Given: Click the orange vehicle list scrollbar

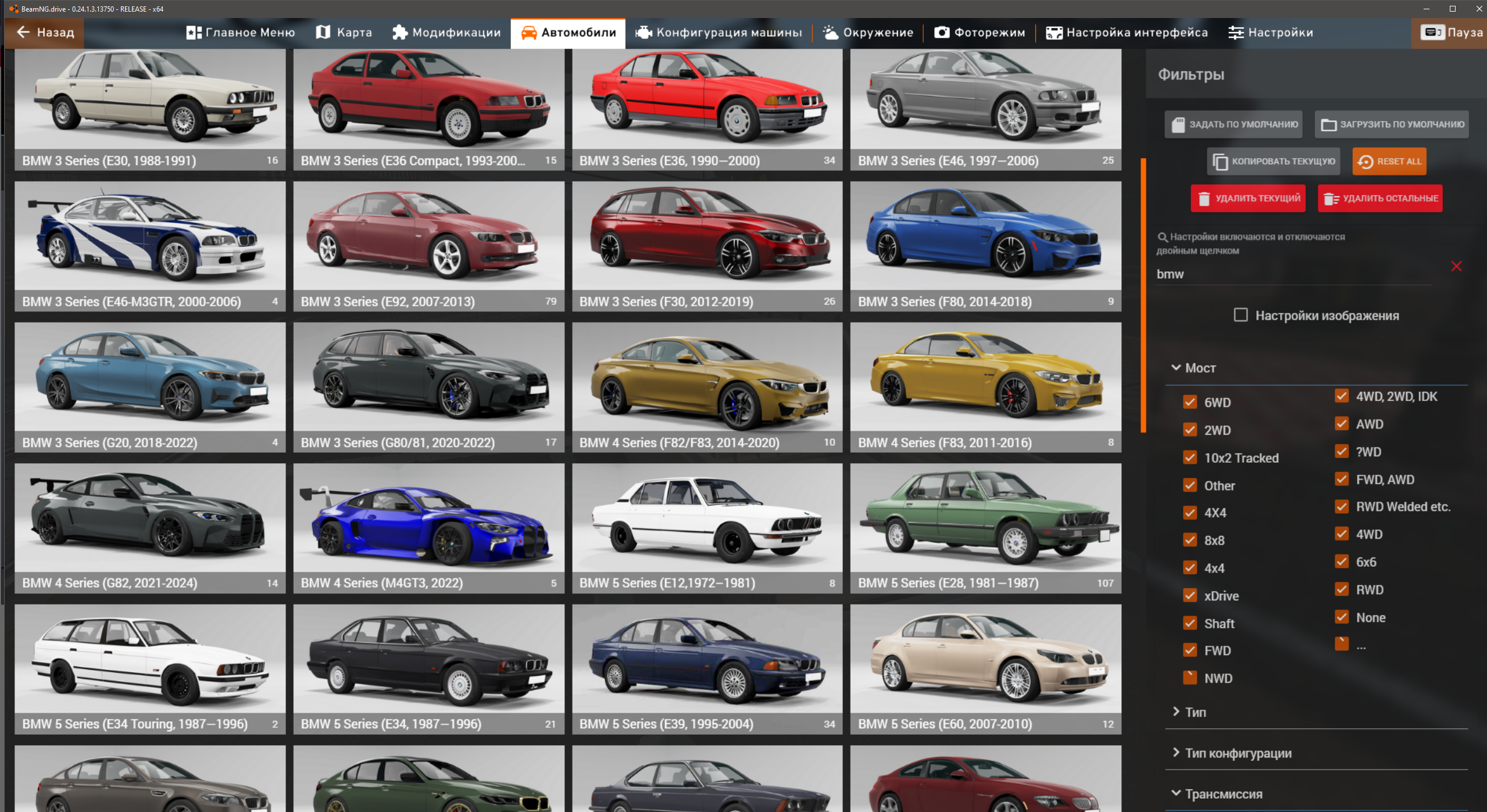Looking at the screenshot, I should [x=1143, y=295].
